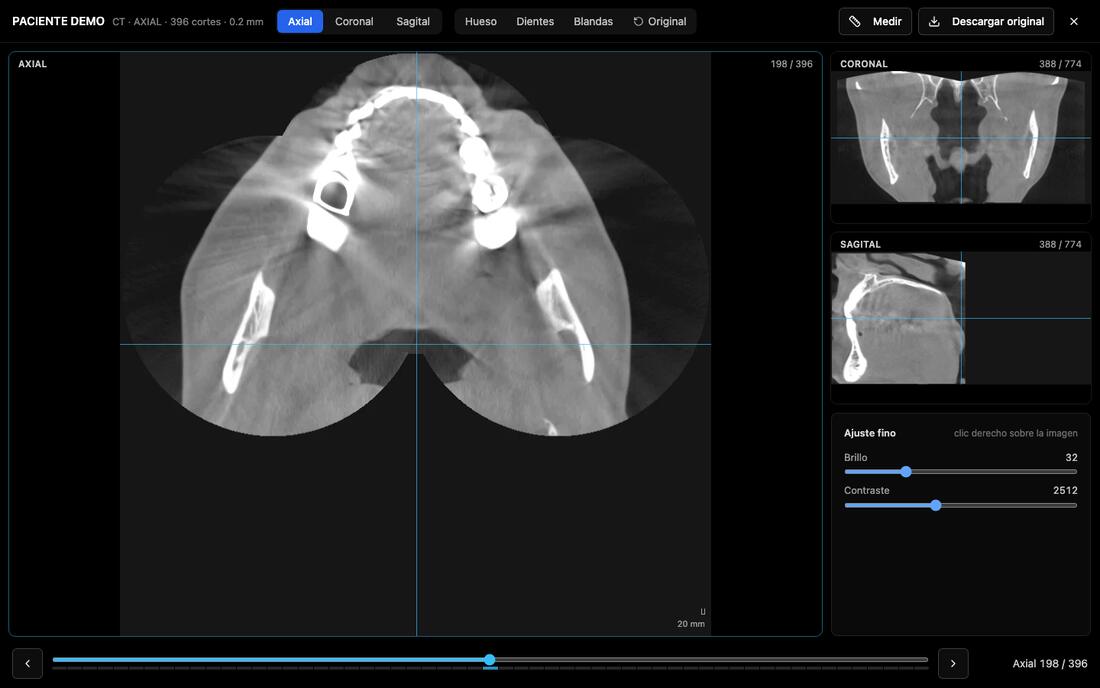Reset view with the Original button

coord(659,22)
